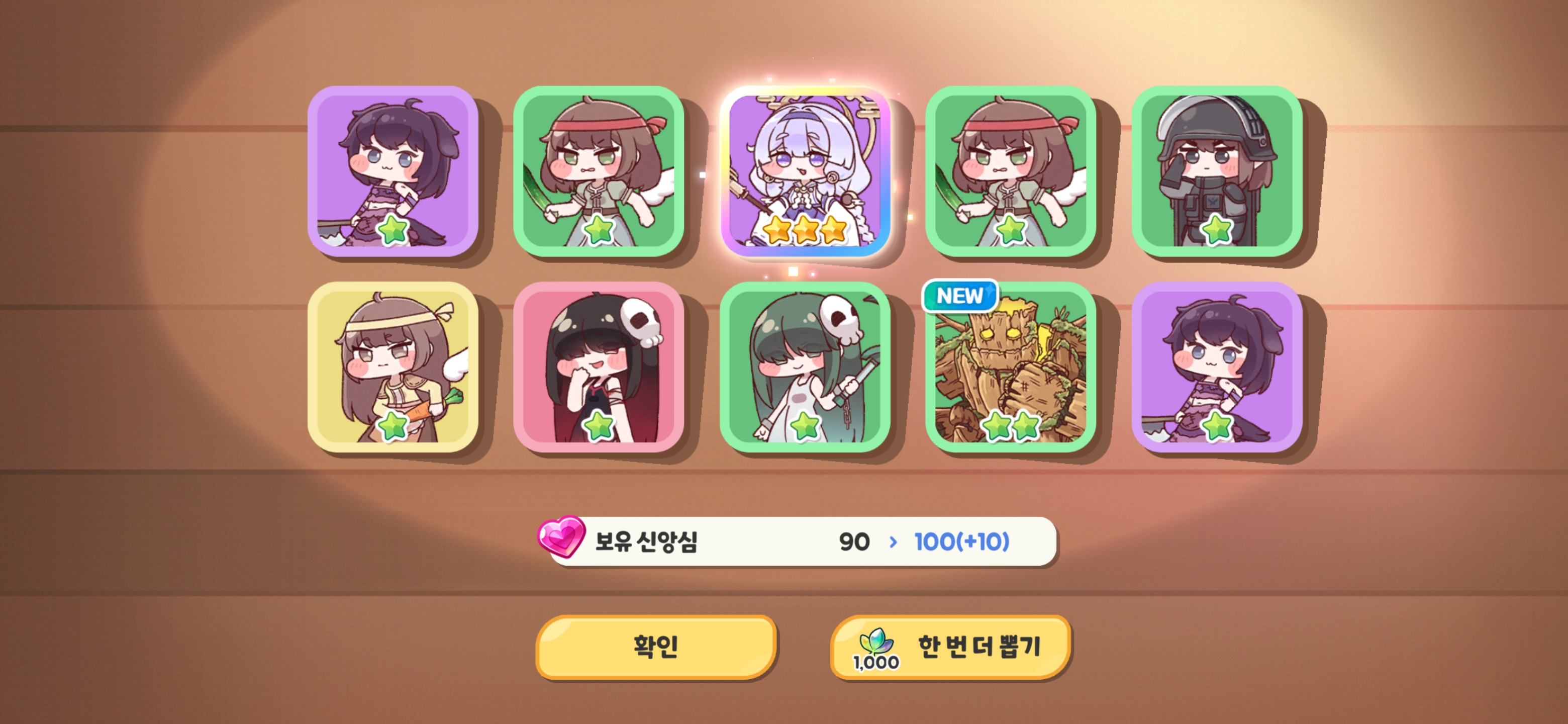Tap the green-haired girl holding a chain
1568x724 pixels.
tap(805, 367)
